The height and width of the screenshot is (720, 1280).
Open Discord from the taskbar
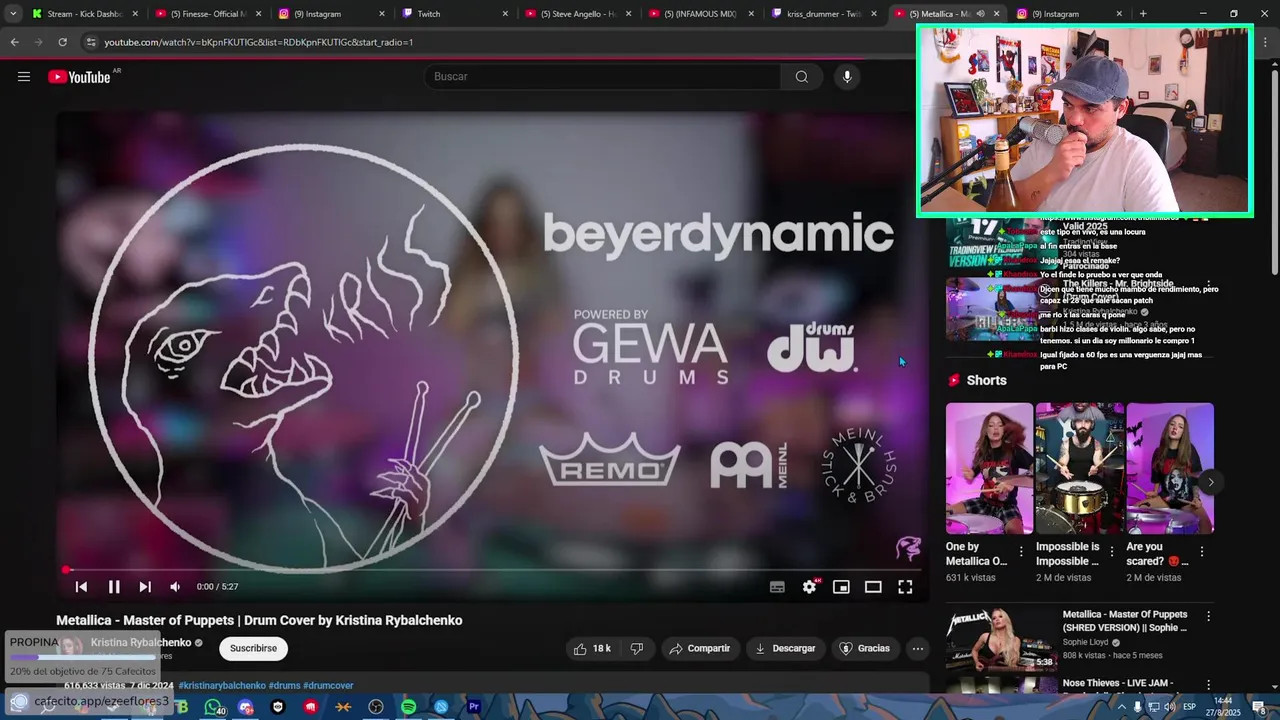[246, 707]
